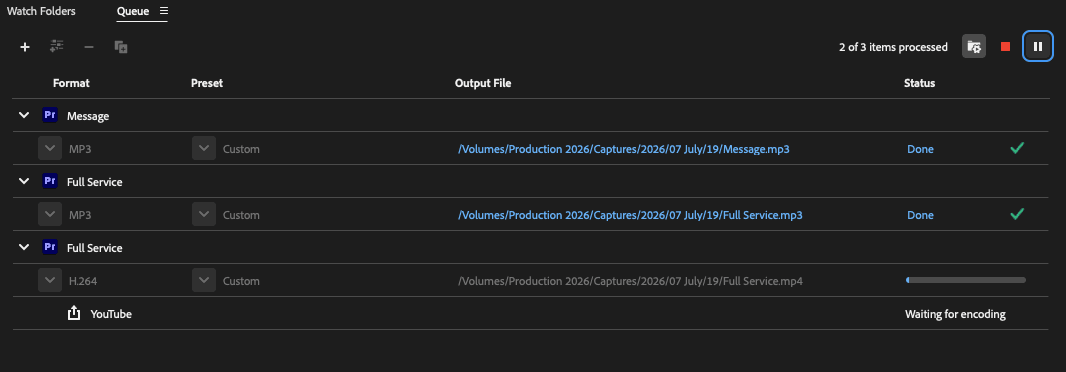
Task: Collapse Full Service group containing H.264 output
Action: 24,248
